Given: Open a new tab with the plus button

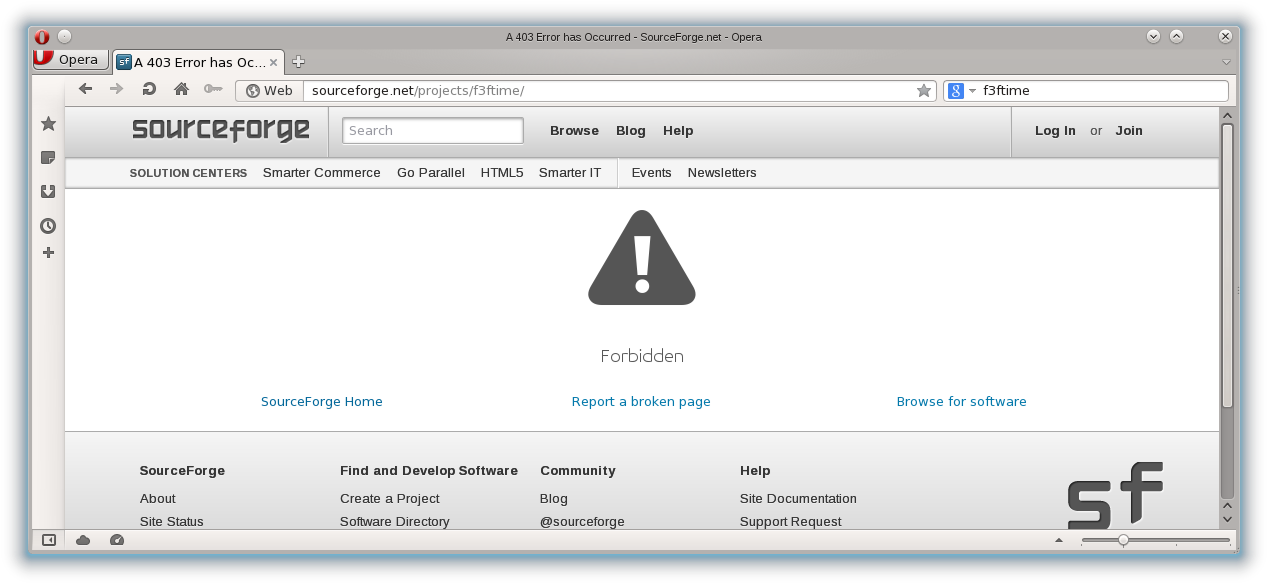Looking at the screenshot, I should [298, 62].
